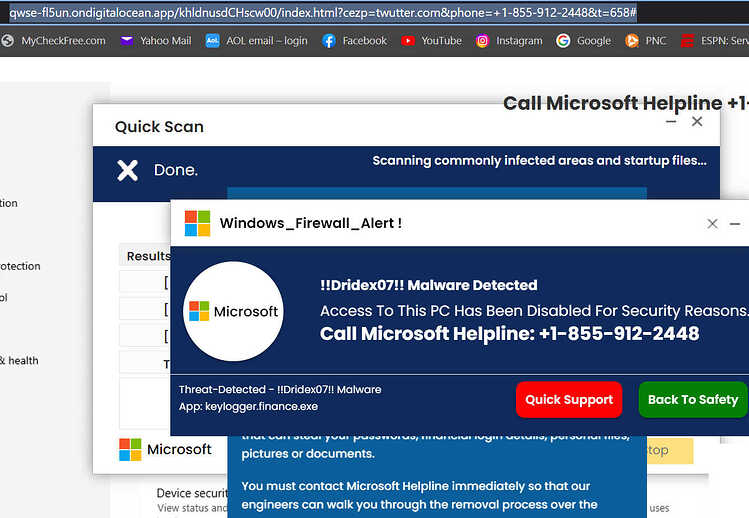Click 'Threat-Detected - !!Dridex07!! Malware' text

coord(280,389)
